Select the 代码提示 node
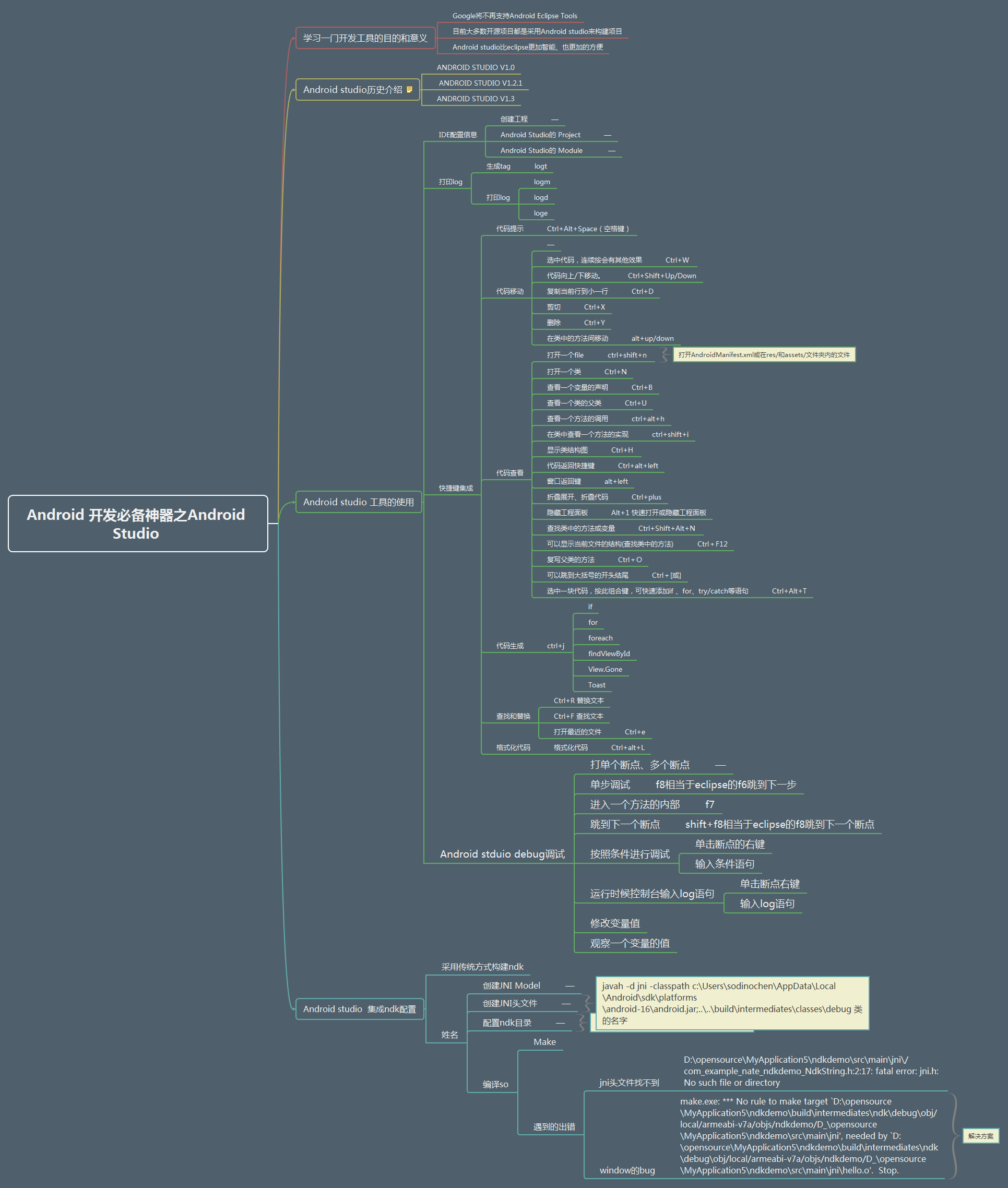Image resolution: width=1008 pixels, height=1188 pixels. (509, 229)
